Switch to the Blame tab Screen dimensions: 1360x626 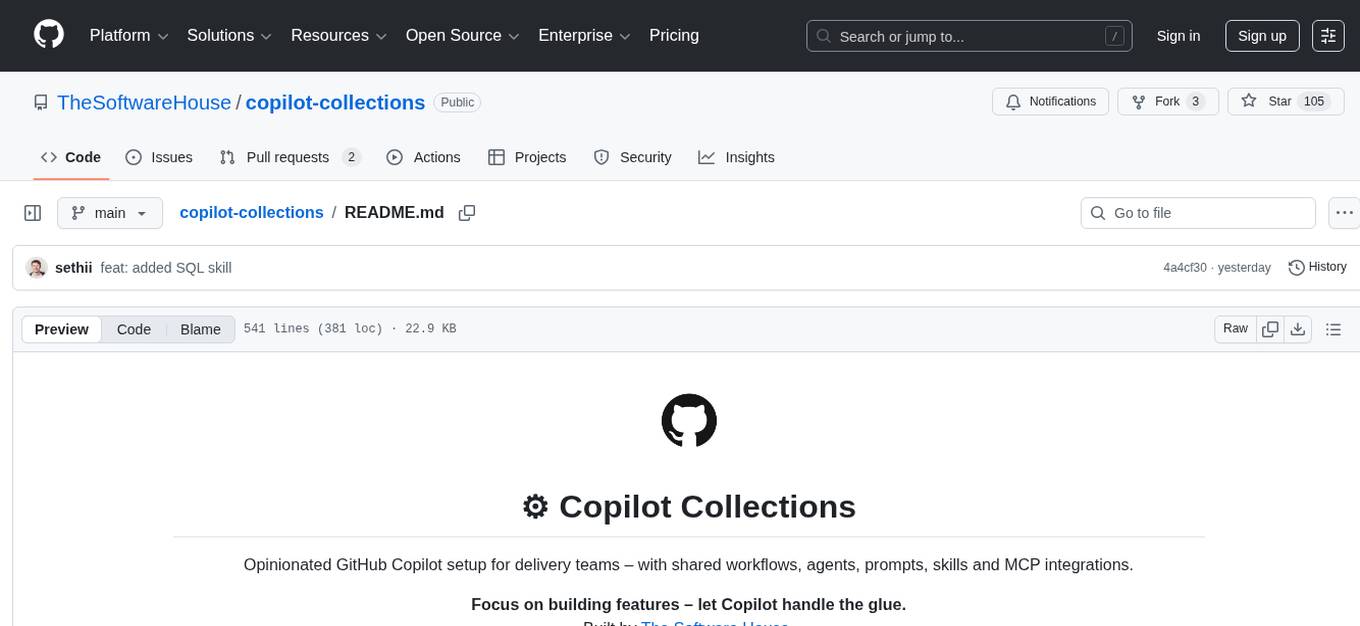[x=200, y=328]
